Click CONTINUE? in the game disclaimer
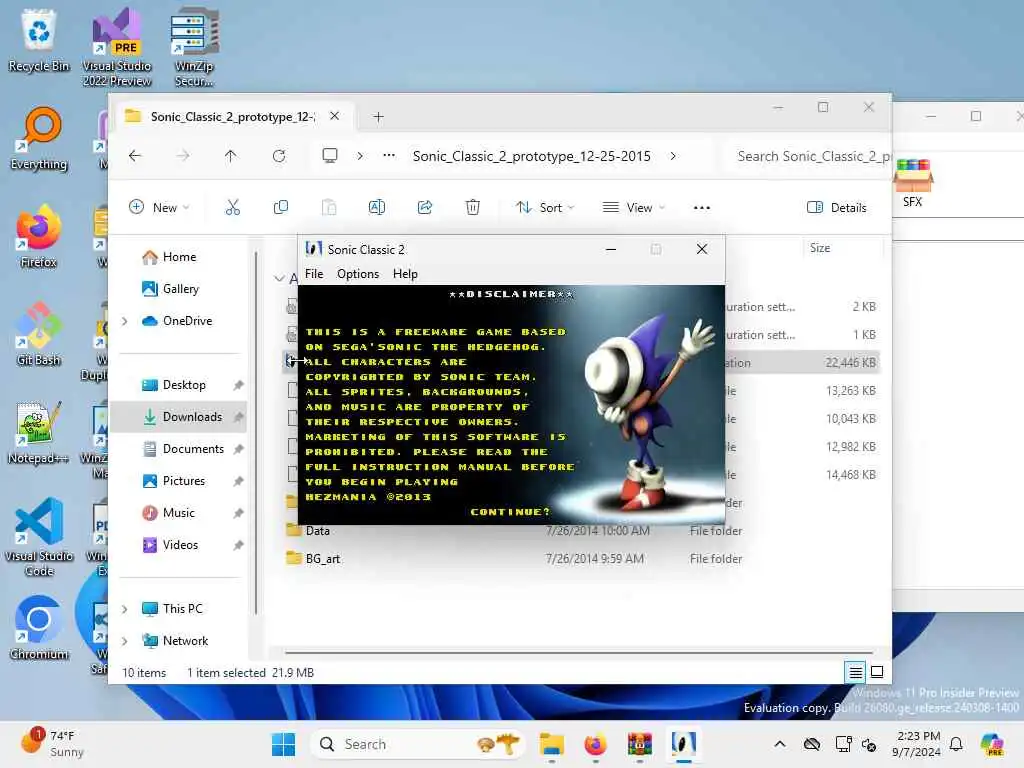The image size is (1024, 768). coord(510,512)
